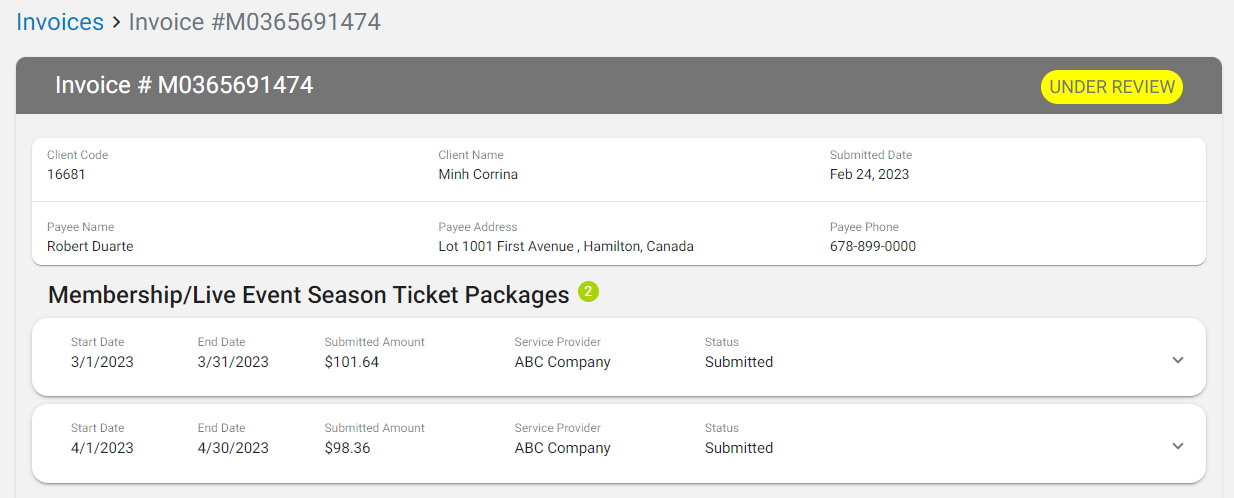Open the Invoices breadcrumb link
Screen dimensions: 1234x498
pyautogui.click(x=60, y=22)
